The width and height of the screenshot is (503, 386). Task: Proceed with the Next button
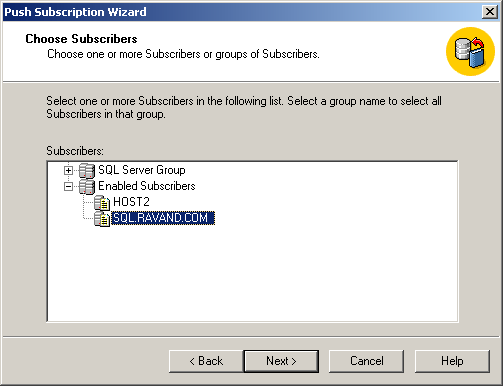pyautogui.click(x=281, y=361)
